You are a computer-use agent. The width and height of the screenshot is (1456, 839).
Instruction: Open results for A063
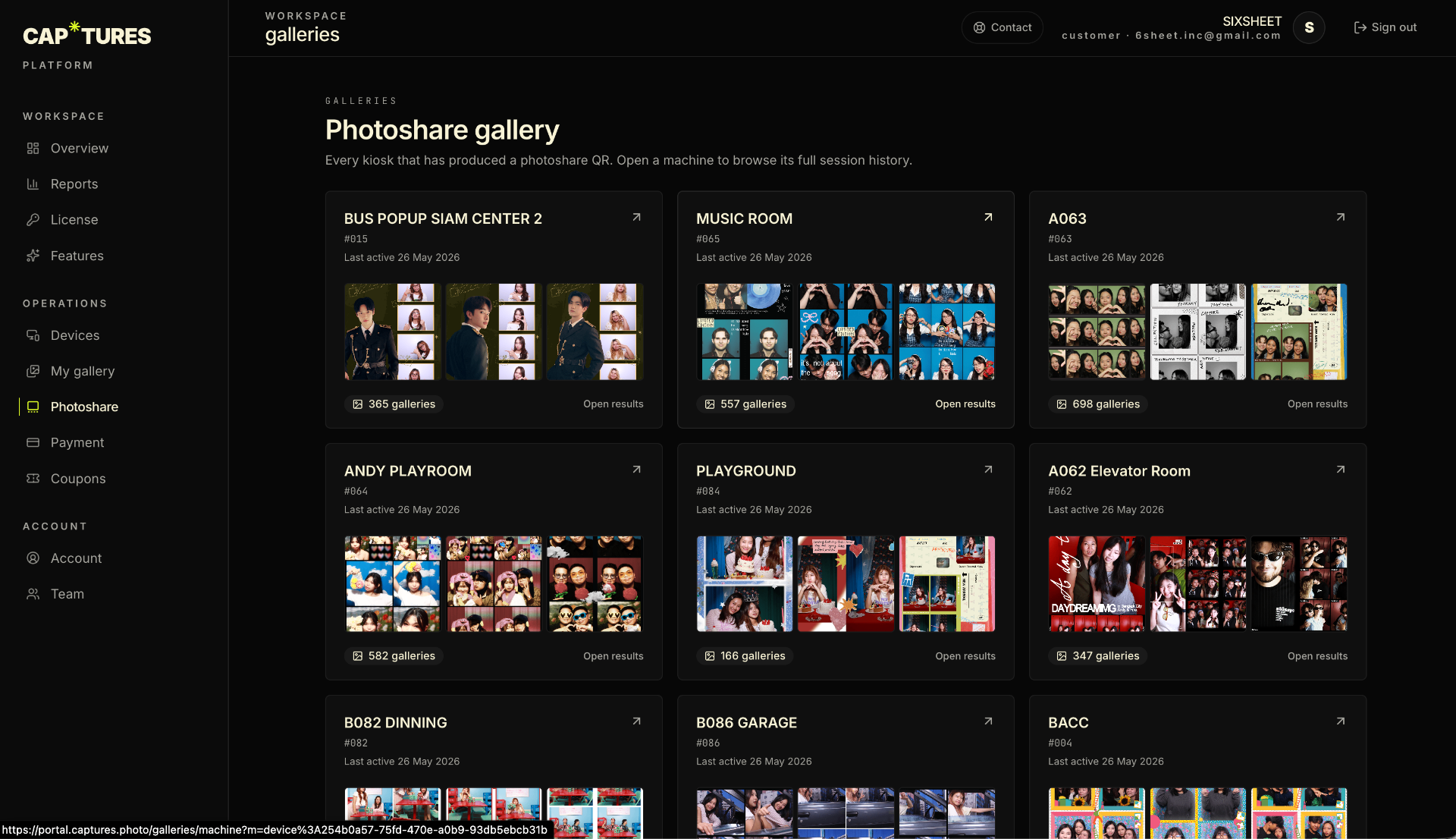(1317, 404)
